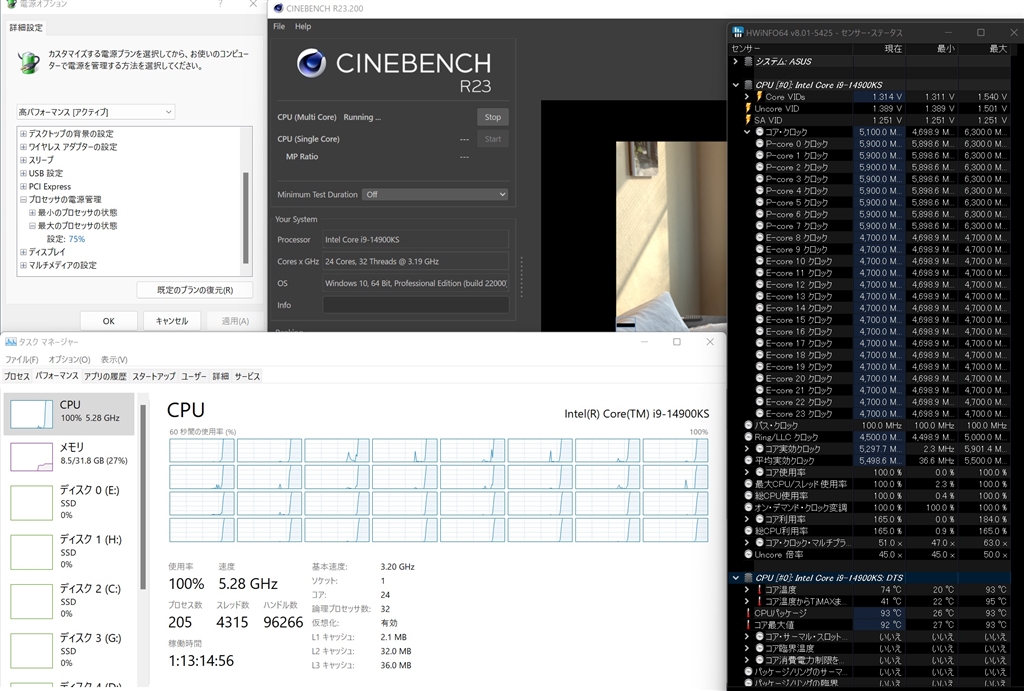Click 既定のプランの復元(R) button
The width and height of the screenshot is (1024, 691).
click(x=195, y=290)
